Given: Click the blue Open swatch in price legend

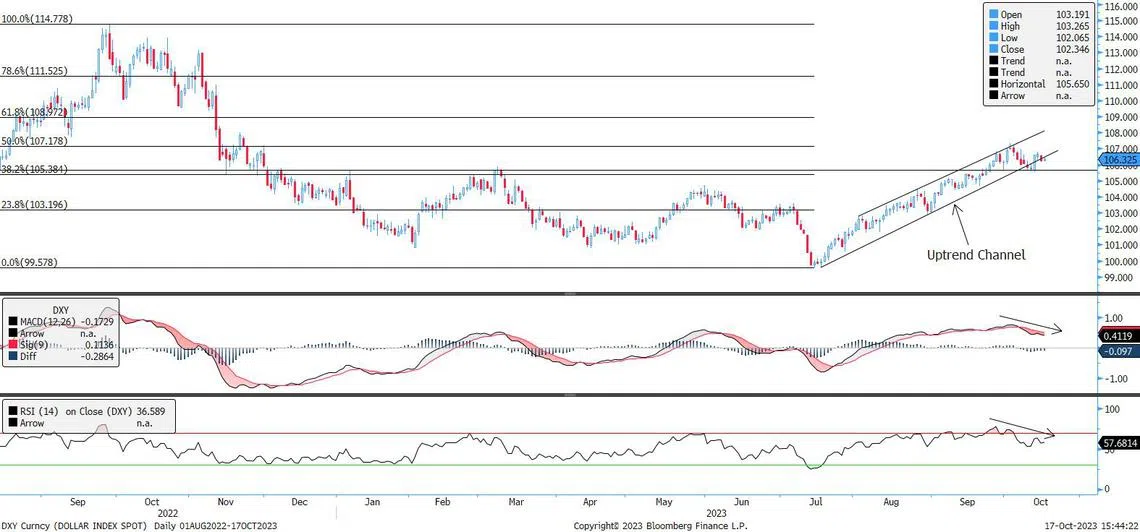Looking at the screenshot, I should tap(994, 14).
